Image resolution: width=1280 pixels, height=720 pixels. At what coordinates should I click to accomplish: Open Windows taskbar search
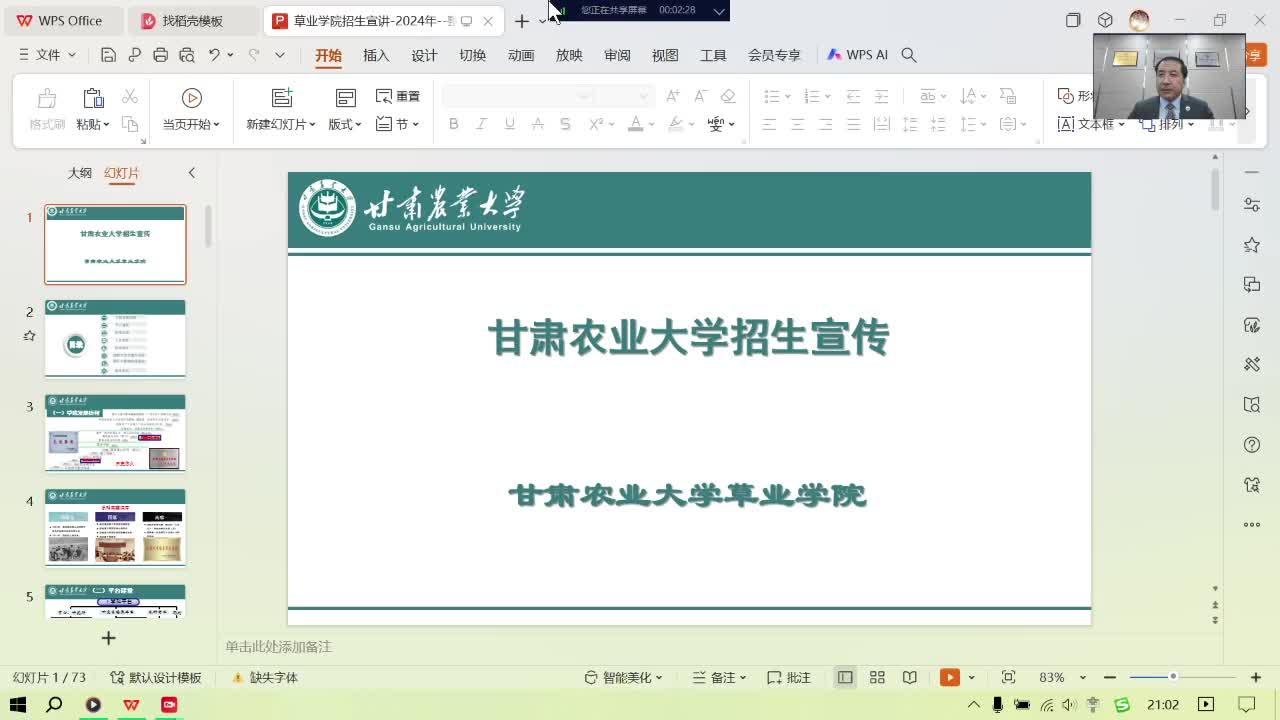(x=55, y=705)
